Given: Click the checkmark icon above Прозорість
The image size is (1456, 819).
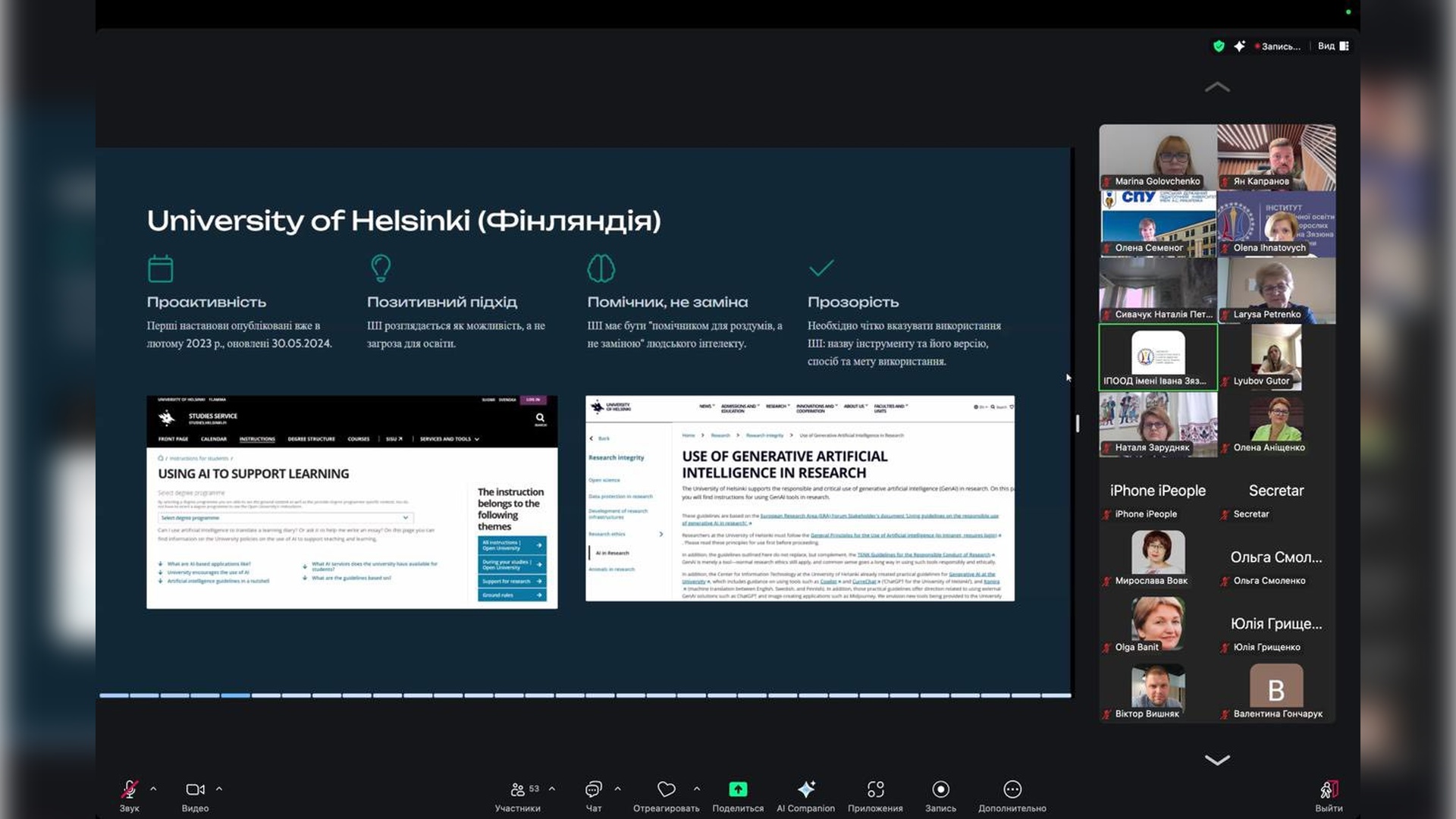Looking at the screenshot, I should click(821, 268).
